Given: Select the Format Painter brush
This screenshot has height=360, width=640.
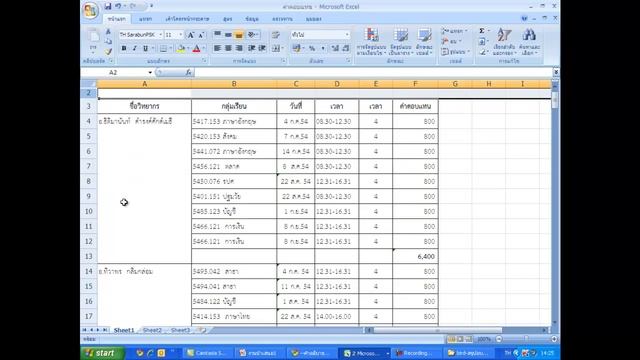Looking at the screenshot, I should (108, 51).
